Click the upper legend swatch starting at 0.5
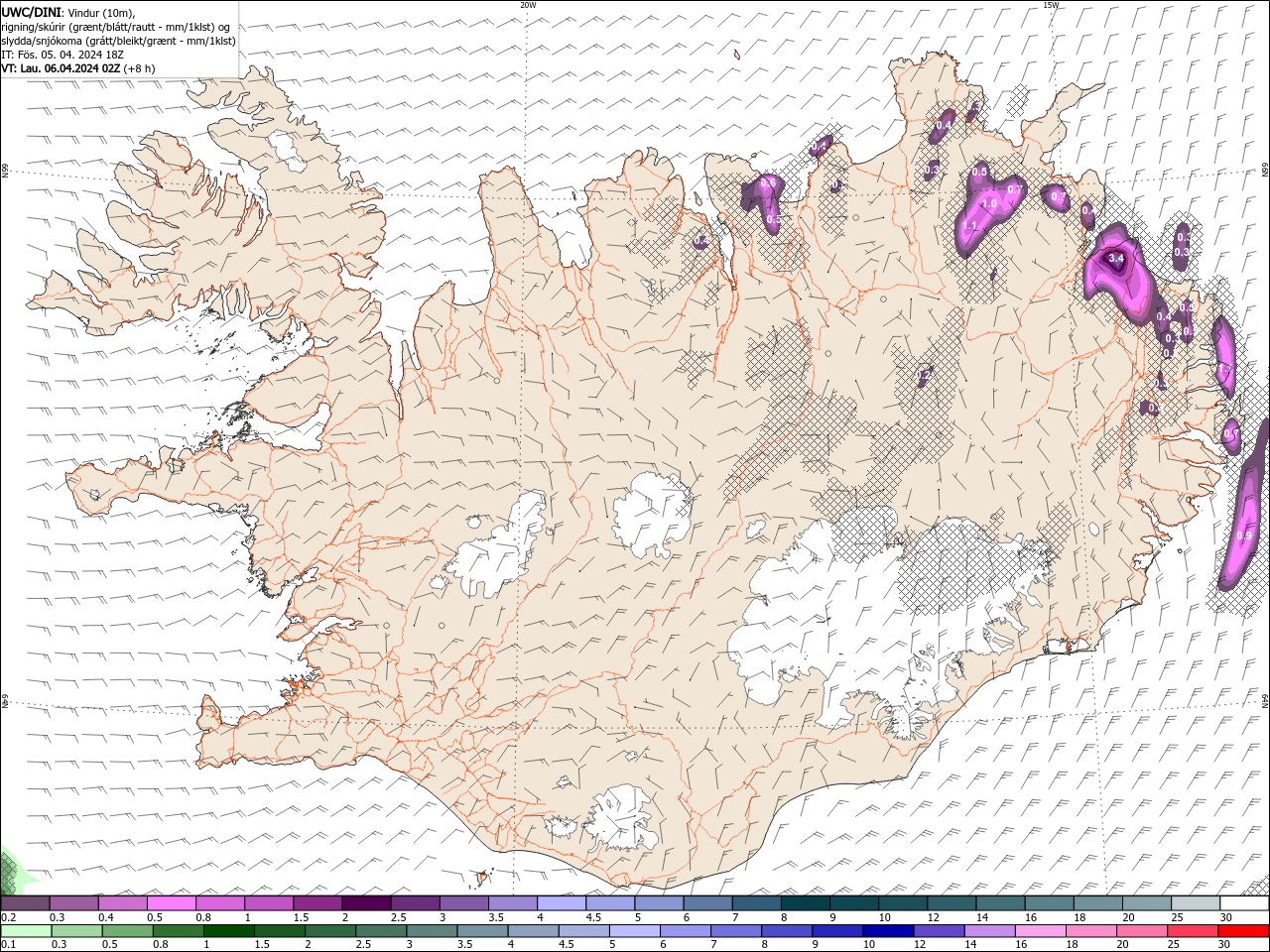The height and width of the screenshot is (952, 1270). tap(171, 903)
